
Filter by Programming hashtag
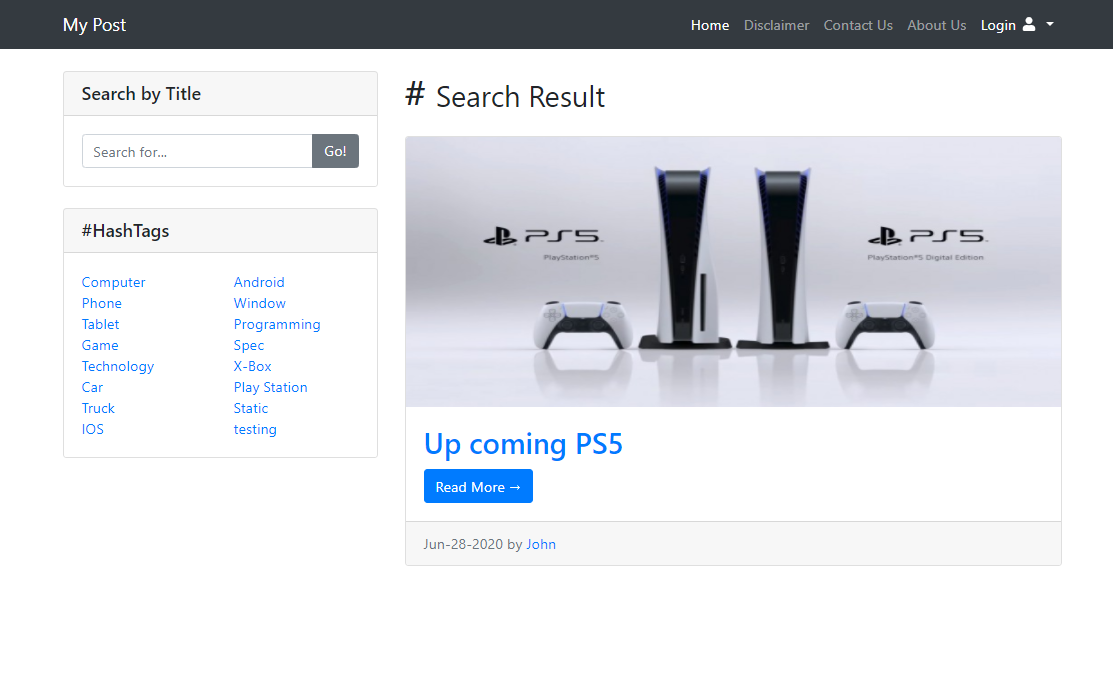tap(277, 324)
